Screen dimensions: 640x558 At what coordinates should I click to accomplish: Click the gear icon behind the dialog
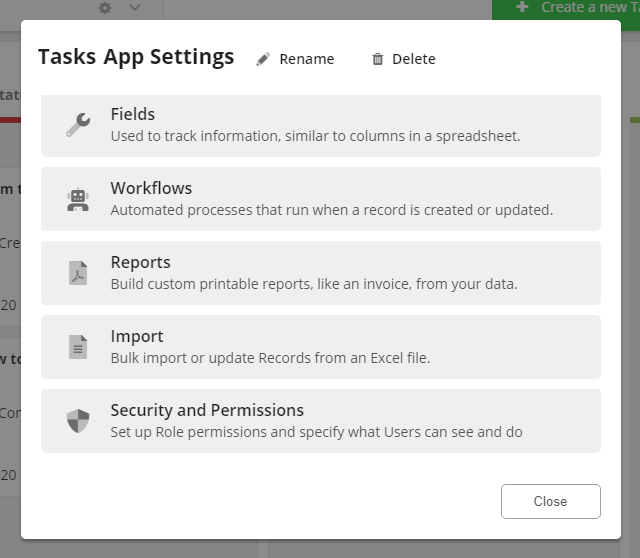(106, 8)
